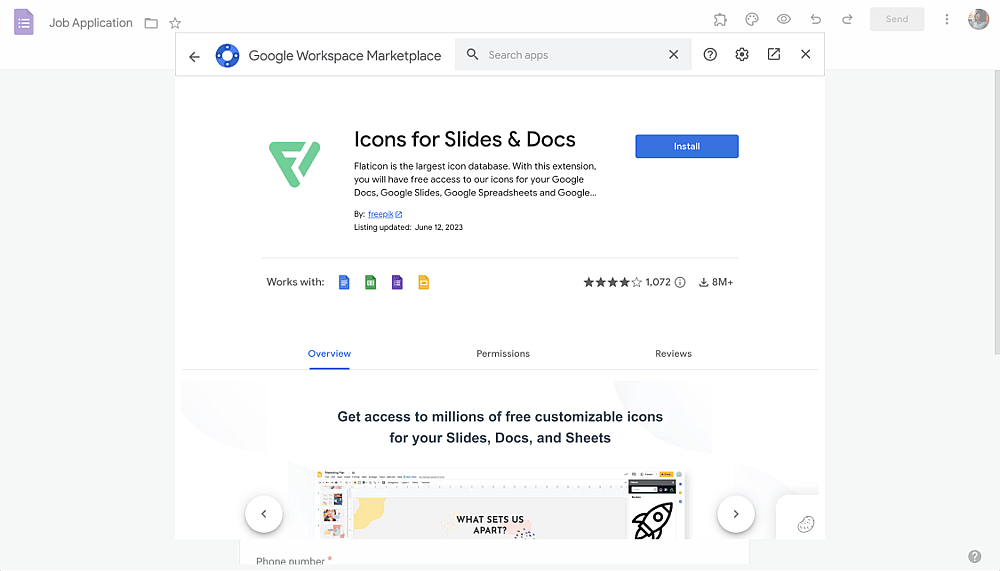
Task: Clear the search apps field
Action: click(673, 55)
